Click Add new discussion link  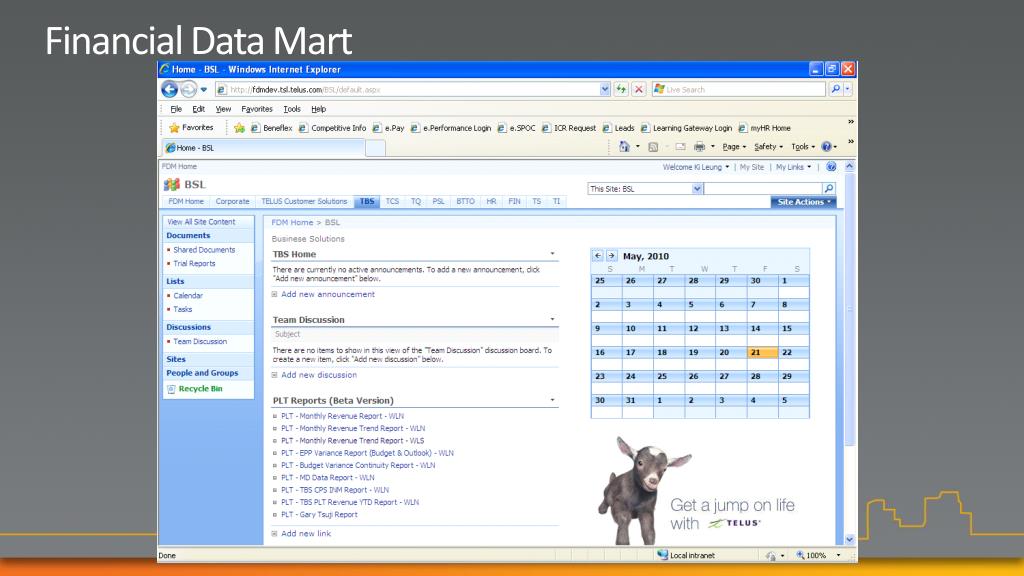tap(319, 375)
